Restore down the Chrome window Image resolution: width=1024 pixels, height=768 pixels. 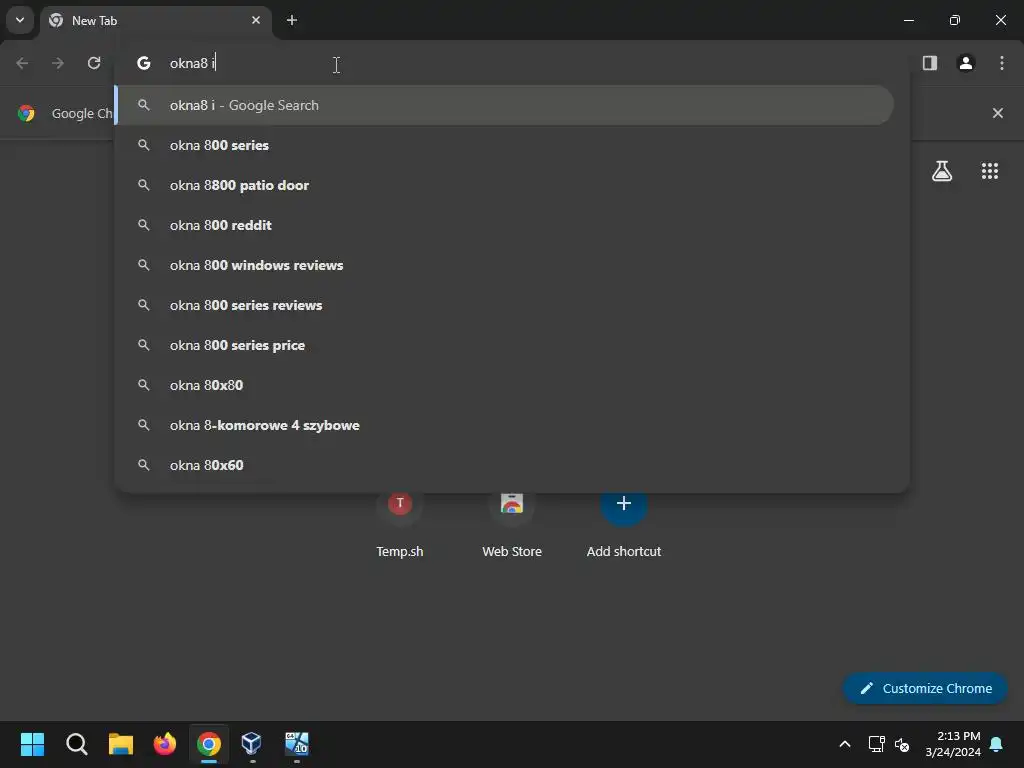(x=955, y=20)
